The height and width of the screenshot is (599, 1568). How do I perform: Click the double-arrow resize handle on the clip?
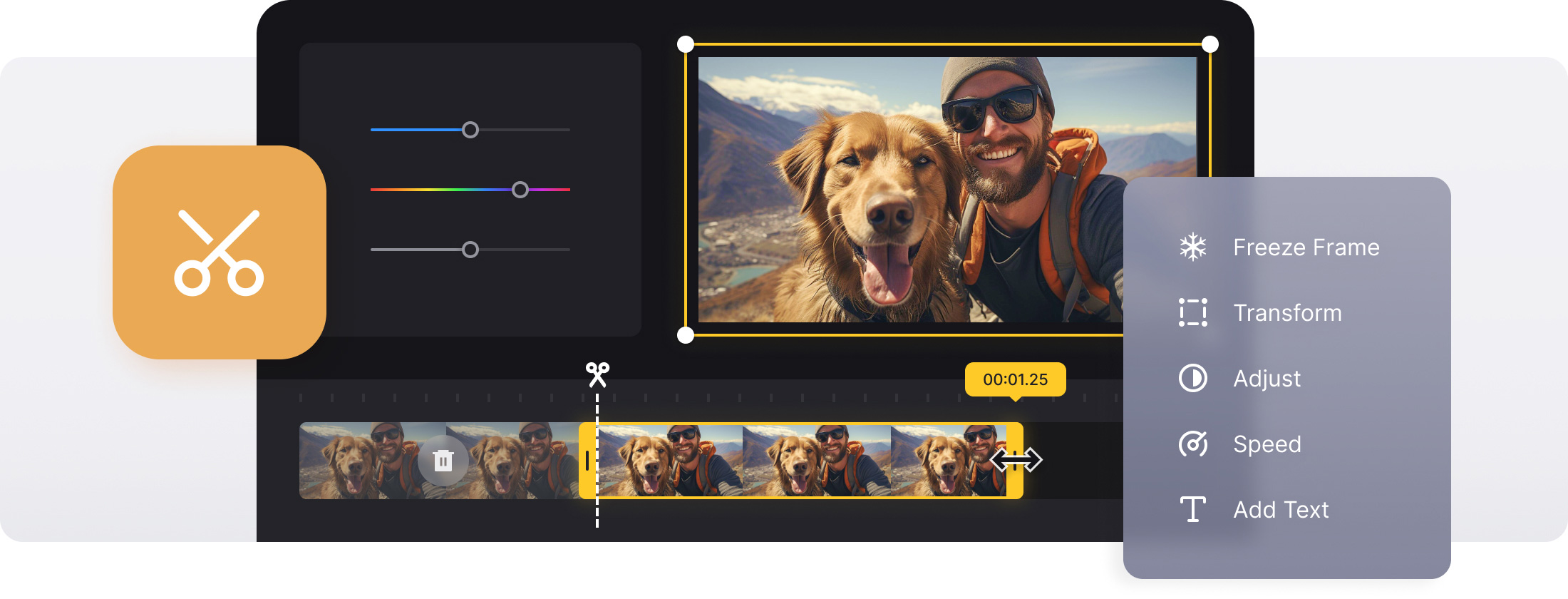(x=1016, y=461)
